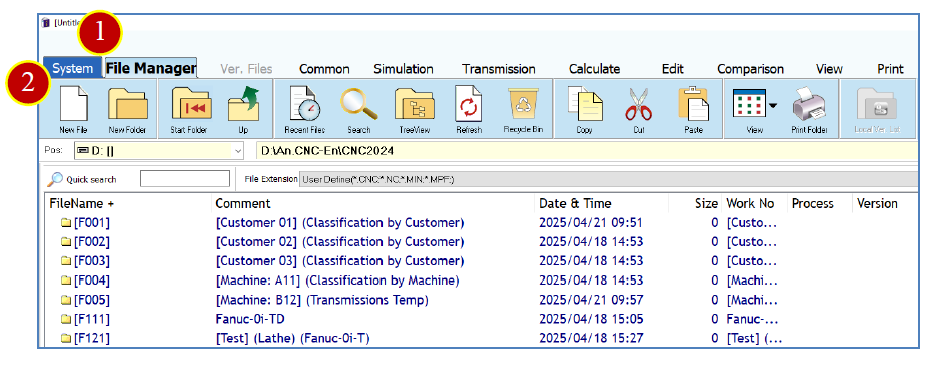Click comment "Fanuc-0i-TD"

click(250, 319)
